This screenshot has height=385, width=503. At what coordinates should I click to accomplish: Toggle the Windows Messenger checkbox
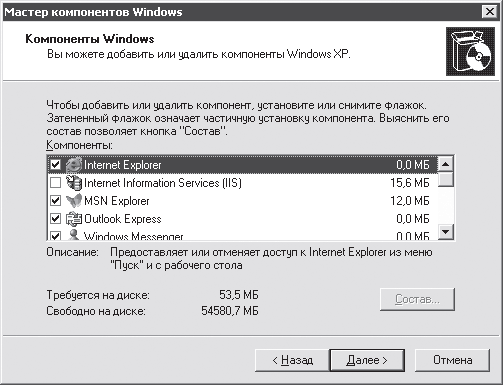(x=55, y=235)
